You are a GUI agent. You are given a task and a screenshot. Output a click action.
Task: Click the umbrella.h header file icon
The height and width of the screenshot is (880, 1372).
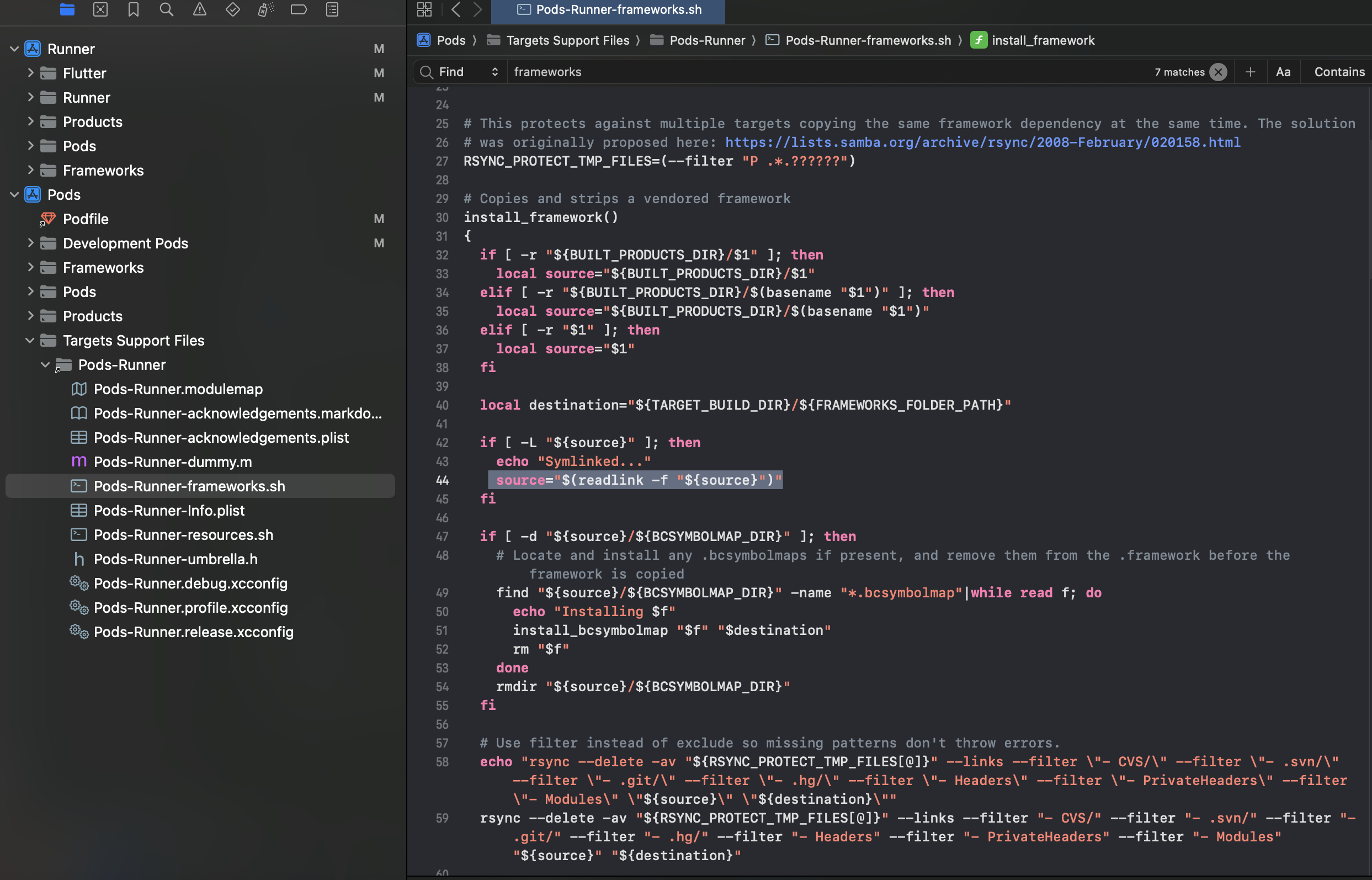(x=79, y=559)
